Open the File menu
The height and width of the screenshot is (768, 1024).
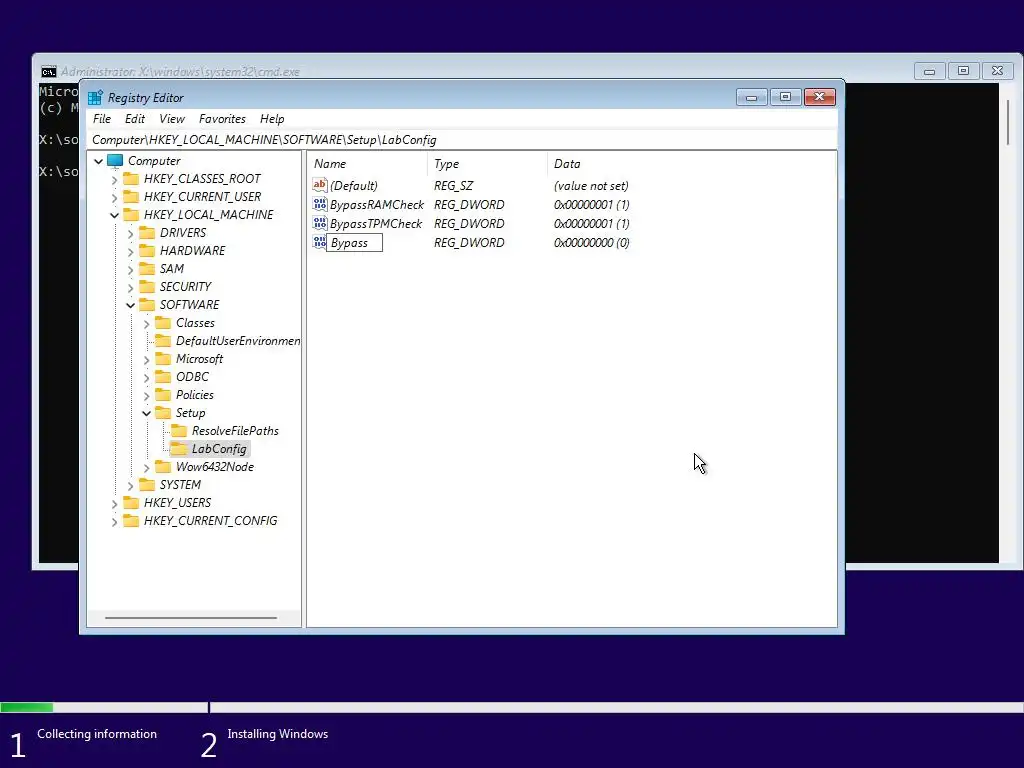click(102, 119)
